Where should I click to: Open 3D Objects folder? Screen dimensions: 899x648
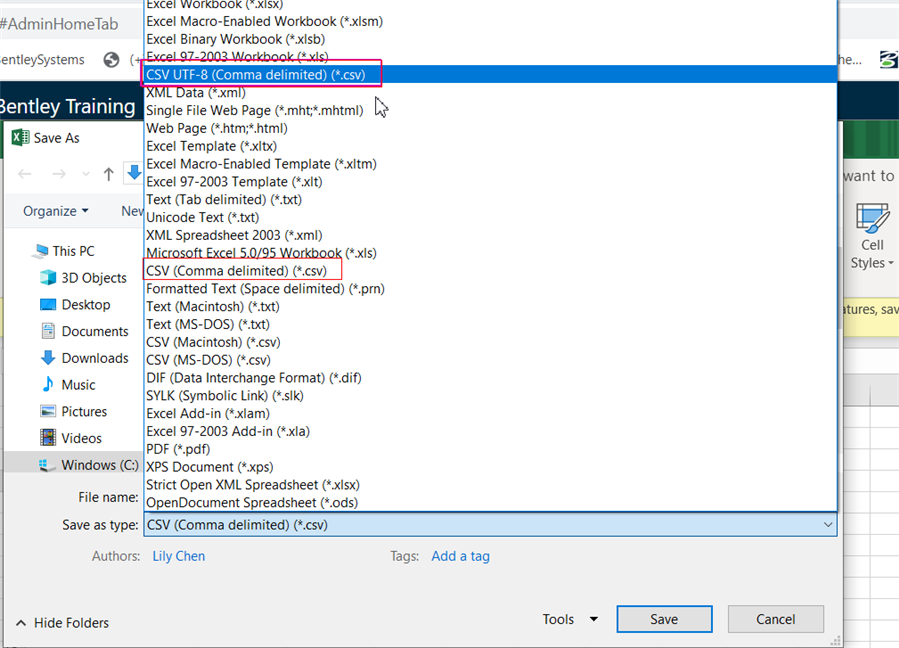point(84,278)
